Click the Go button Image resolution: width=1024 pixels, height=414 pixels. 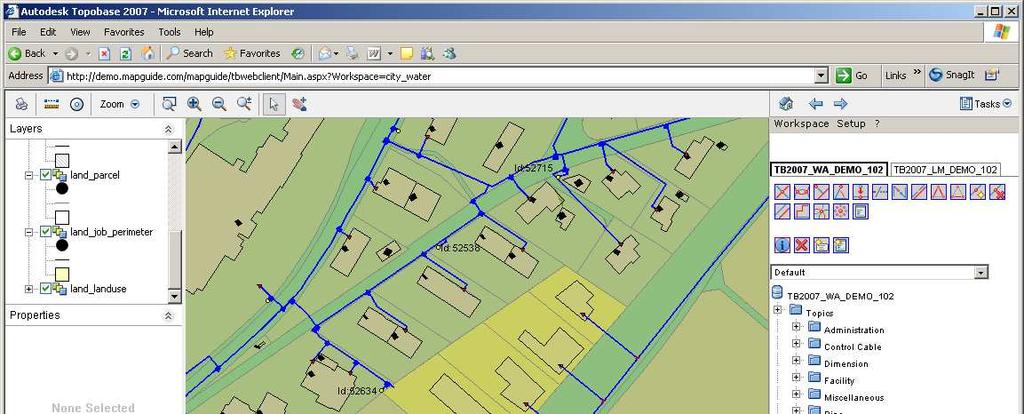tap(852, 76)
